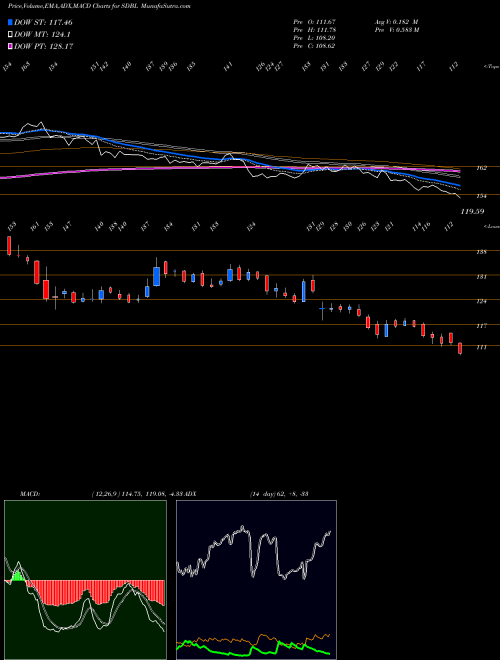Screen dimensions: 500x660
Task: Click the first tall red candlestick above the 138 line
Action: [x=9, y=245]
